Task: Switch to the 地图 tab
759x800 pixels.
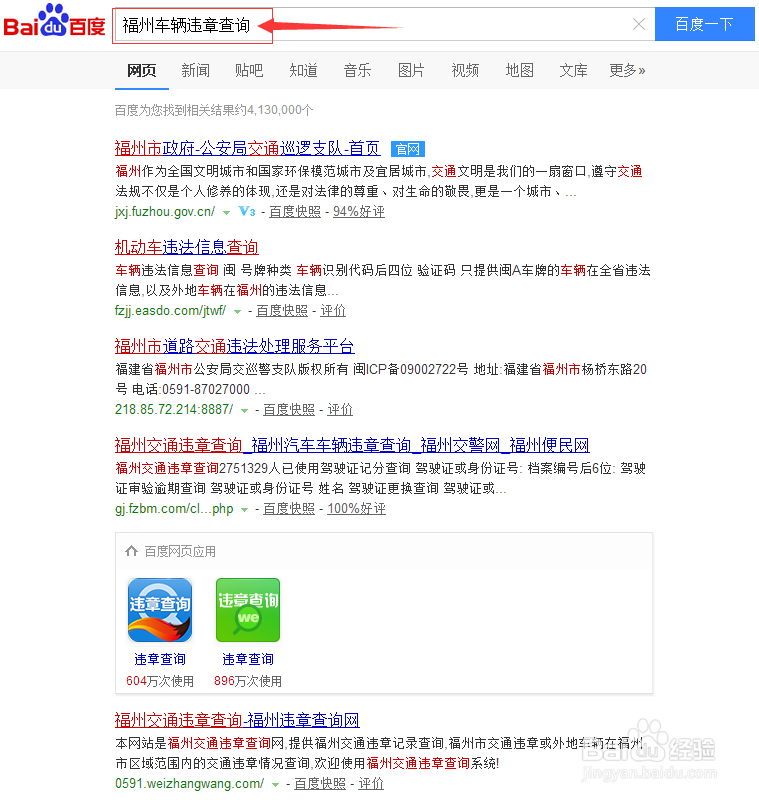Action: [x=519, y=70]
